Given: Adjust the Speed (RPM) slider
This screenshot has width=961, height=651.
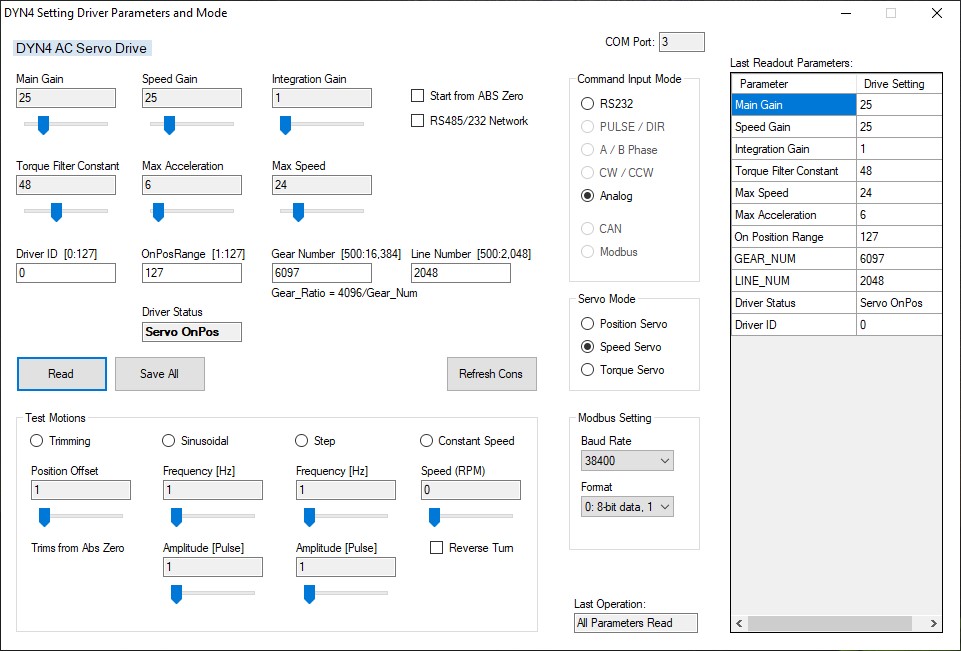Looking at the screenshot, I should (471, 517).
